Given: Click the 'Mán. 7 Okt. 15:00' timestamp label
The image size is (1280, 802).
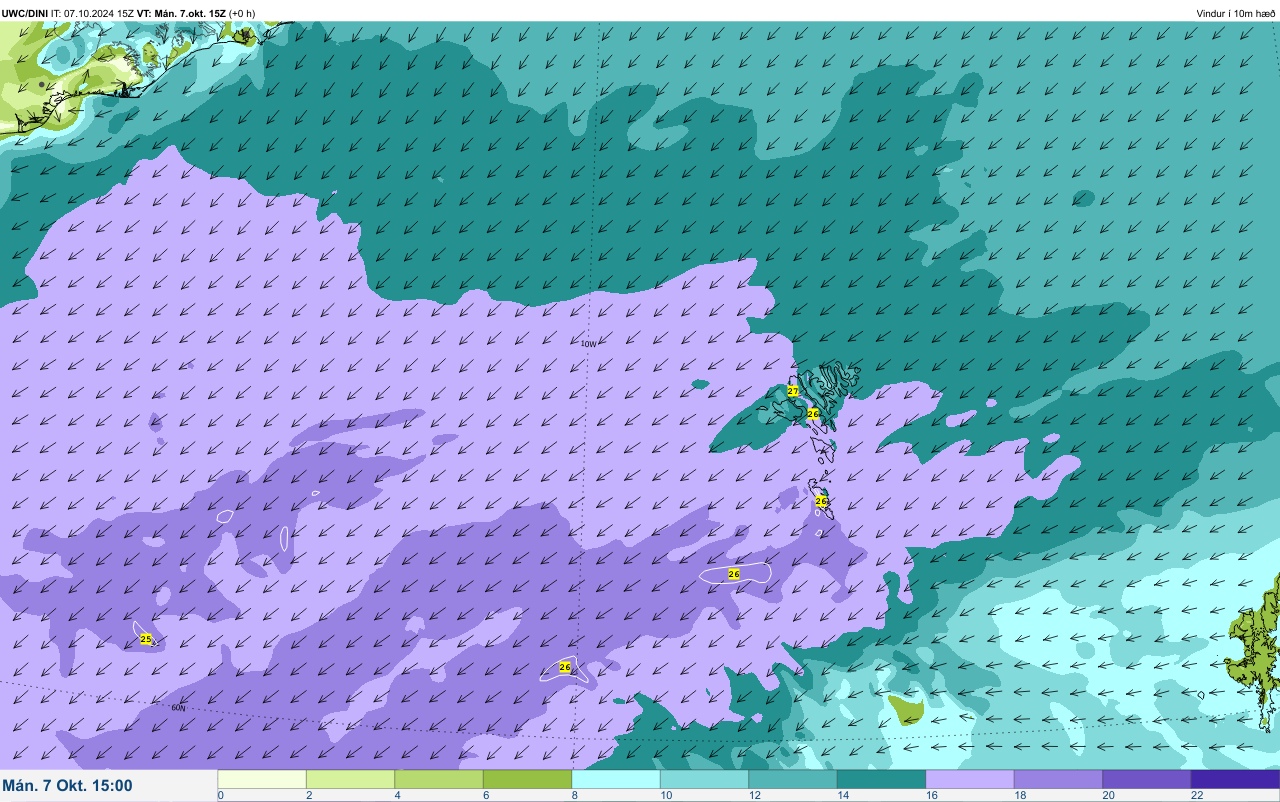Looking at the screenshot, I should pyautogui.click(x=67, y=786).
